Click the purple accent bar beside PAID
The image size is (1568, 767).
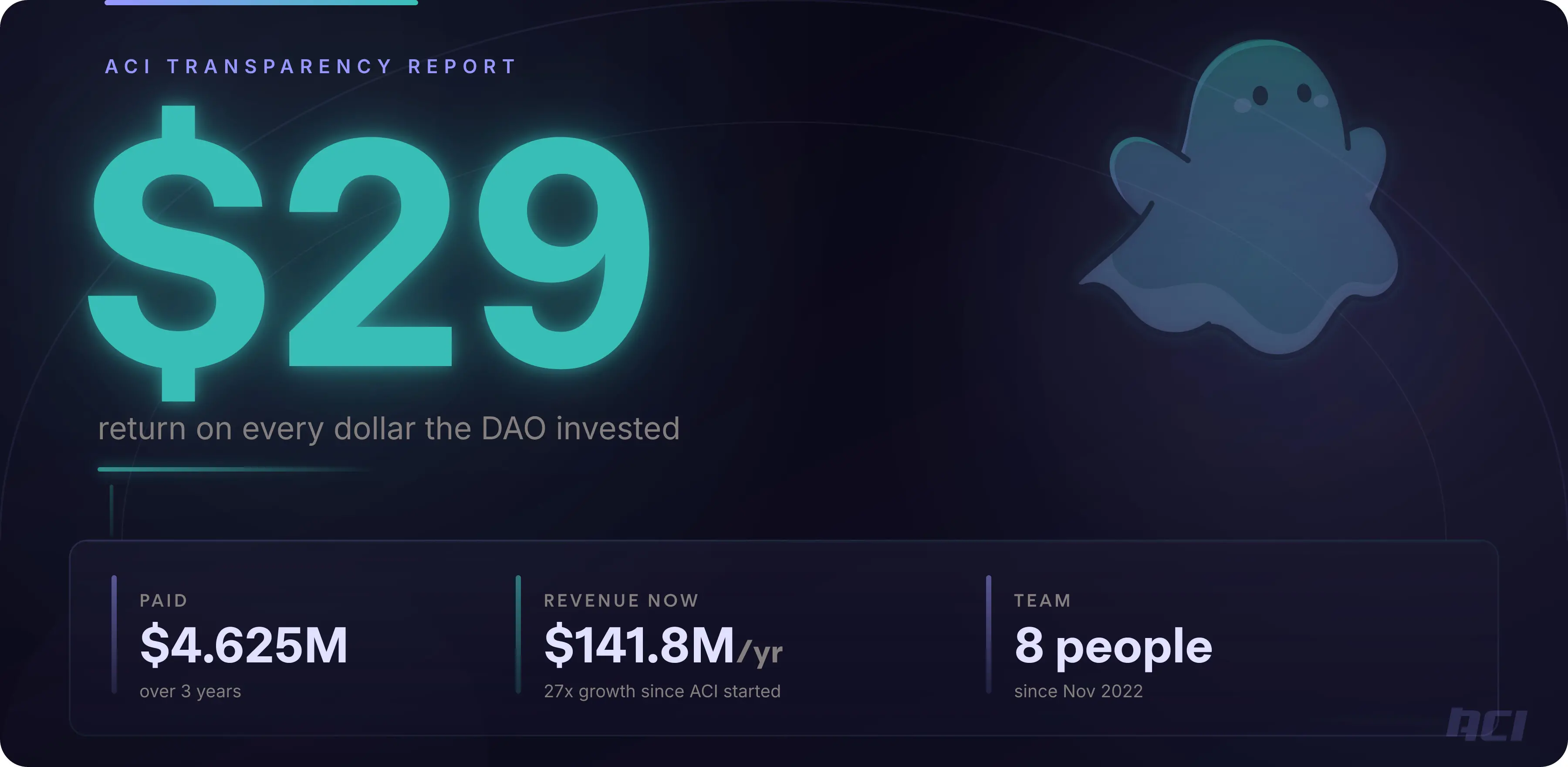(114, 634)
